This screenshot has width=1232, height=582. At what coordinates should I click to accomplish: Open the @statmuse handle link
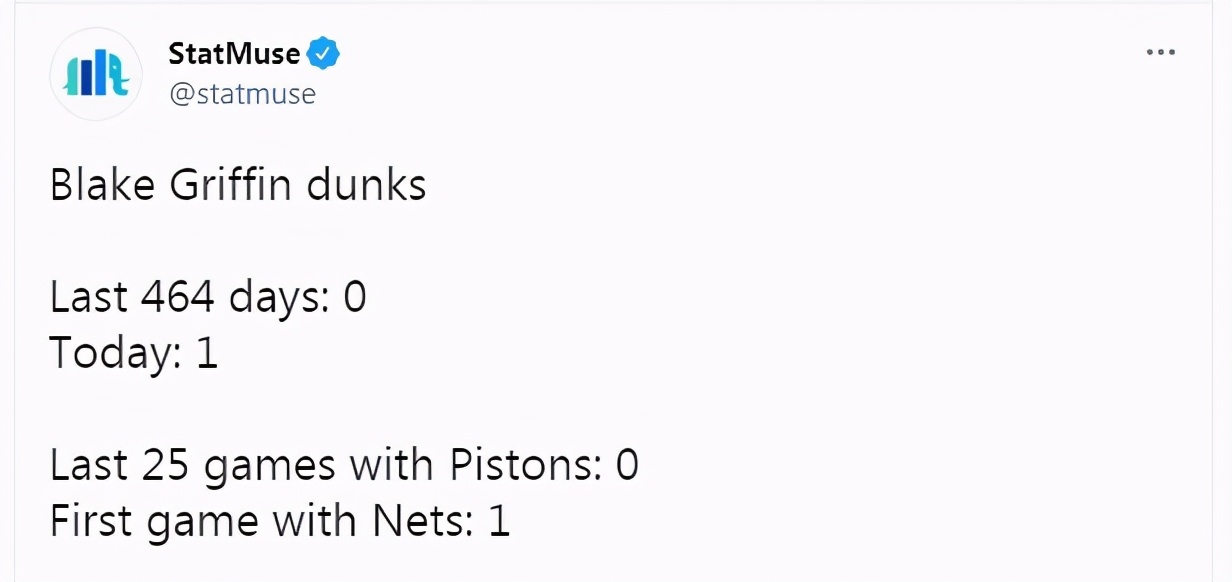242,94
